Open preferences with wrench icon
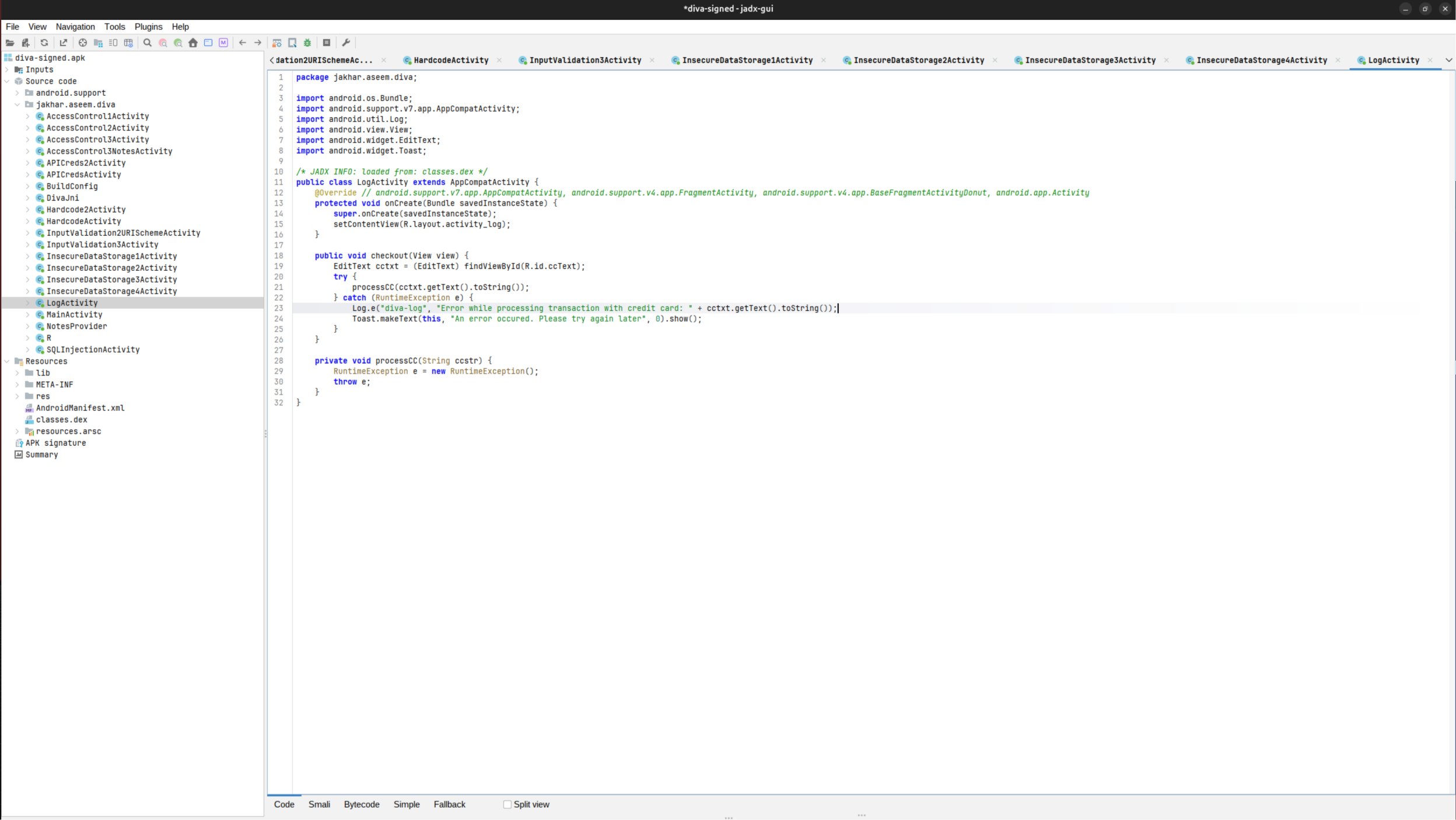Viewport: 1456px width, 820px height. click(x=346, y=43)
